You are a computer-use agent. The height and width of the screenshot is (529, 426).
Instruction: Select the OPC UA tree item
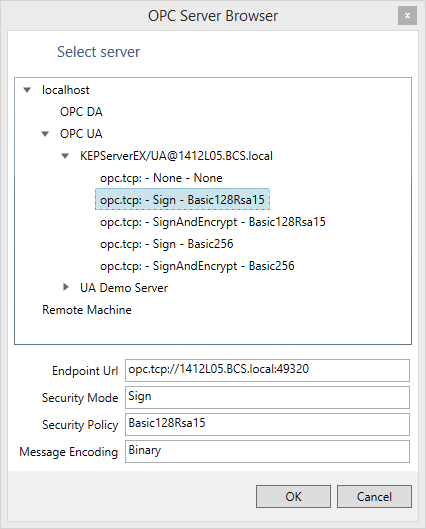(81, 134)
